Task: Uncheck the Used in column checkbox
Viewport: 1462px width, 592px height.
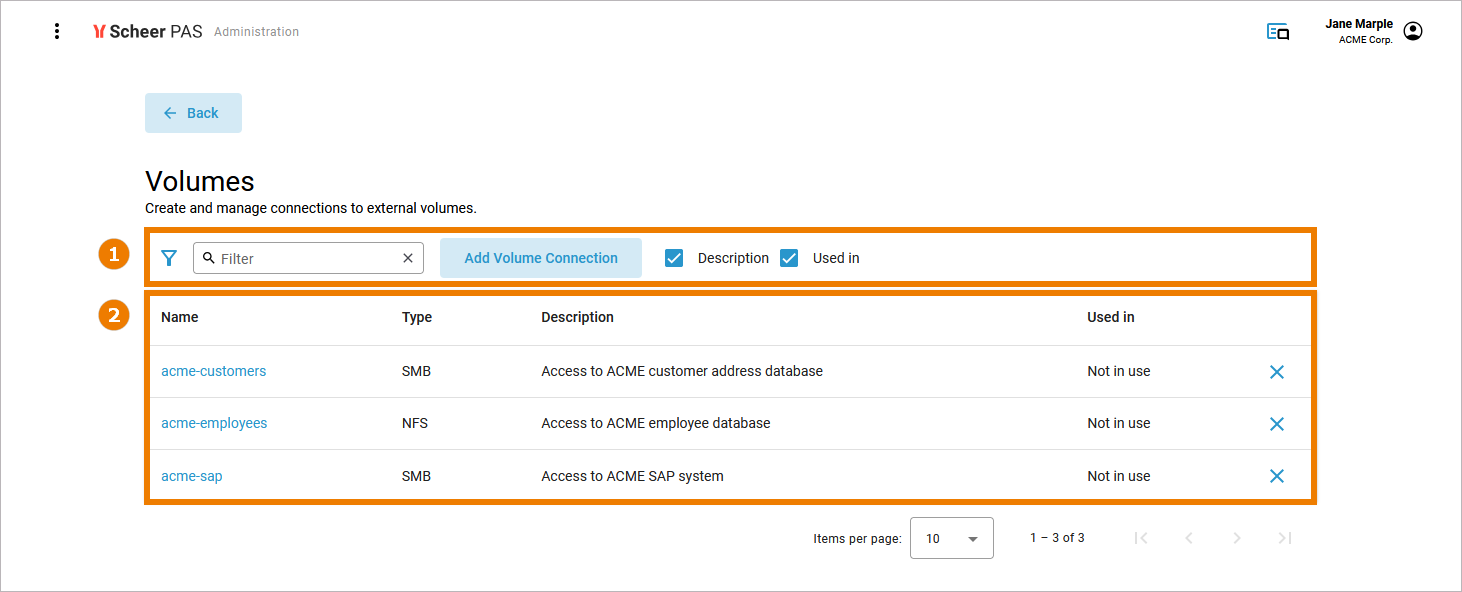Action: (x=790, y=258)
